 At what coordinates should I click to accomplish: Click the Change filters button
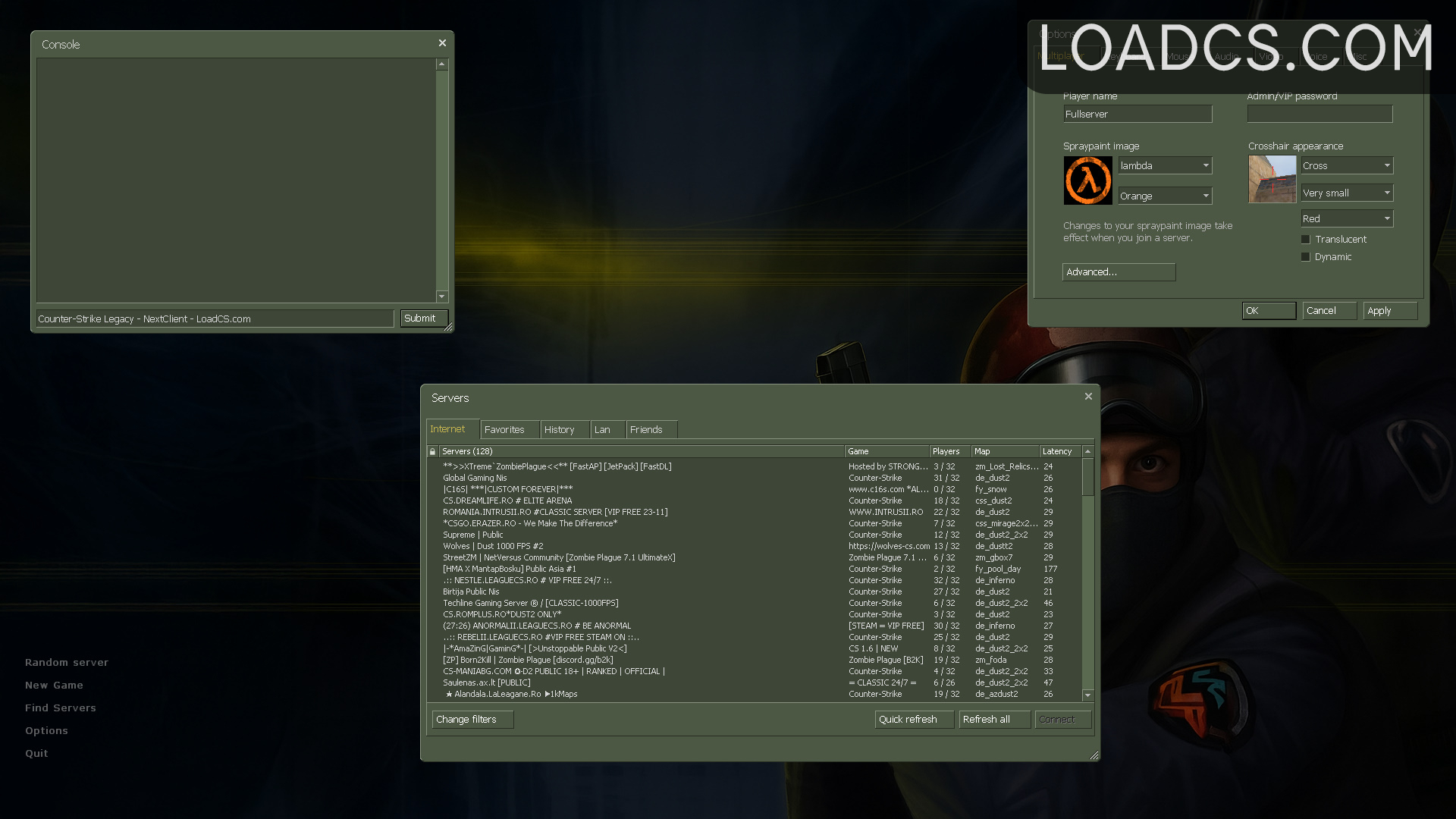click(472, 719)
